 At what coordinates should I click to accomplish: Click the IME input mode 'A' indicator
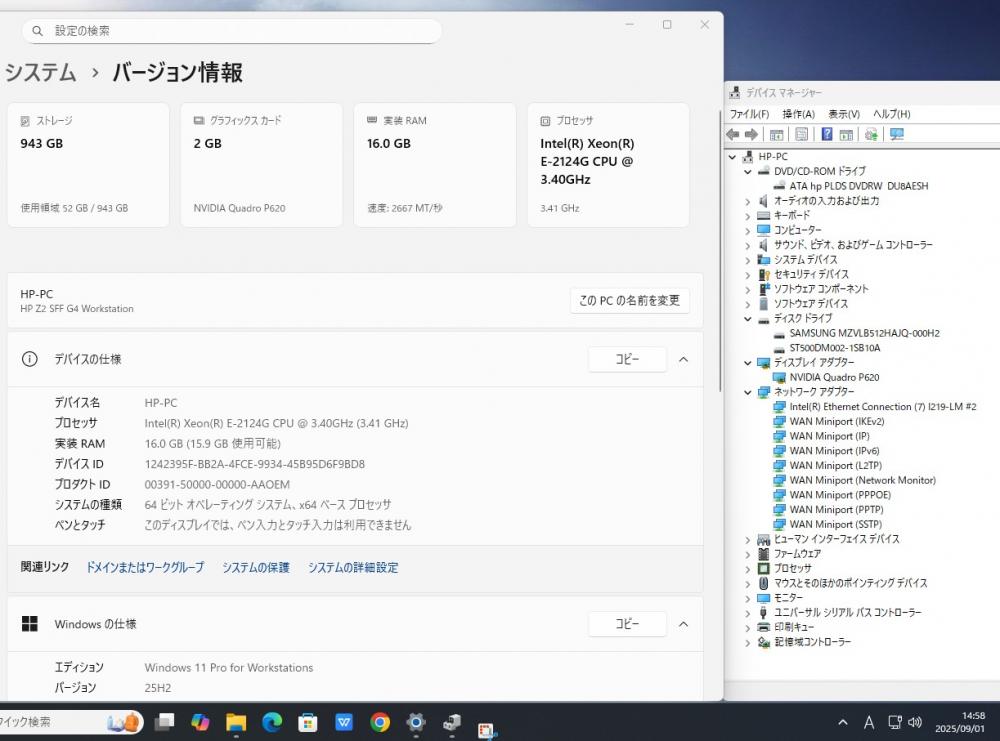(869, 722)
